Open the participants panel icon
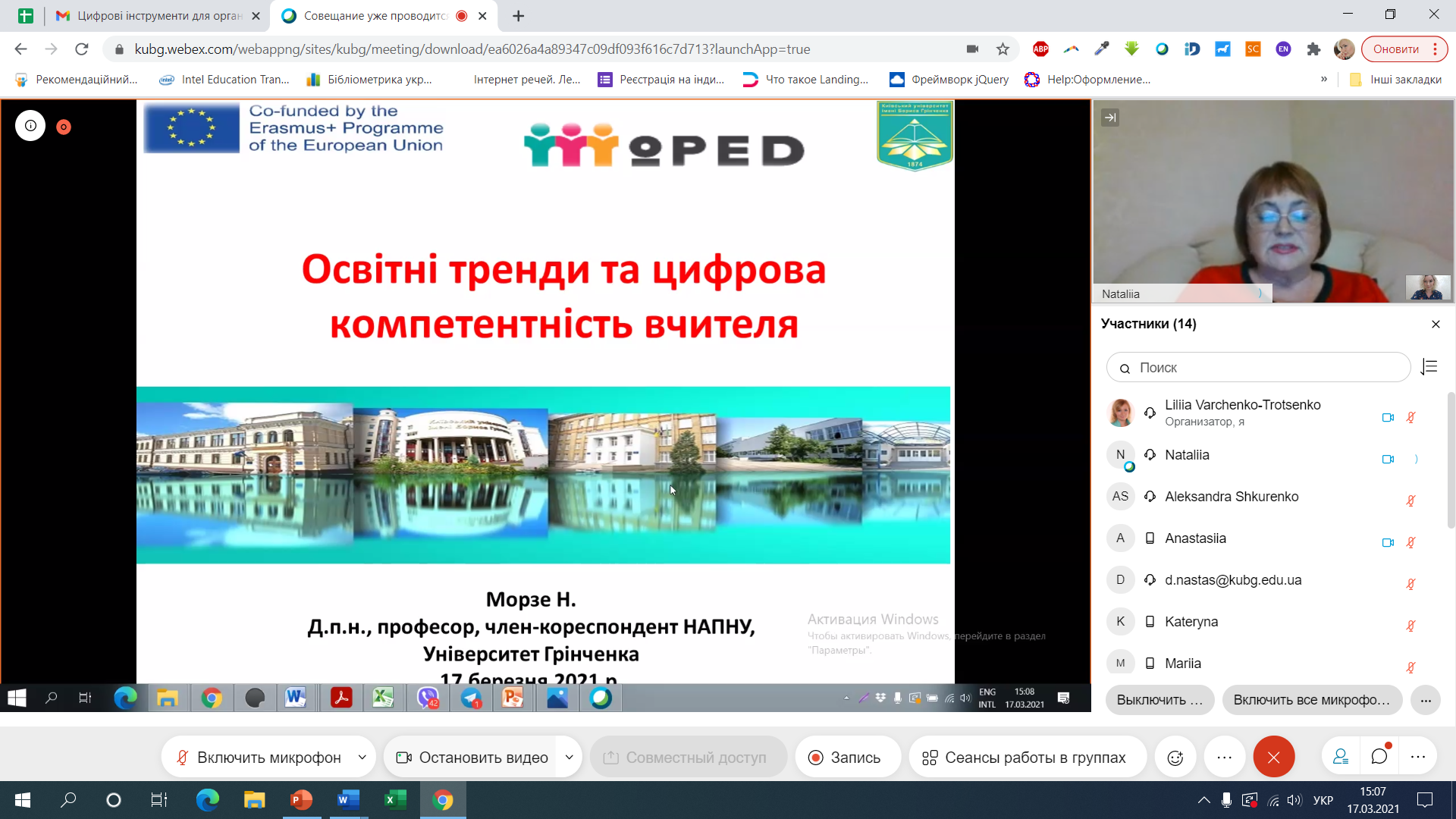The height and width of the screenshot is (819, 1456). pos(1341,756)
